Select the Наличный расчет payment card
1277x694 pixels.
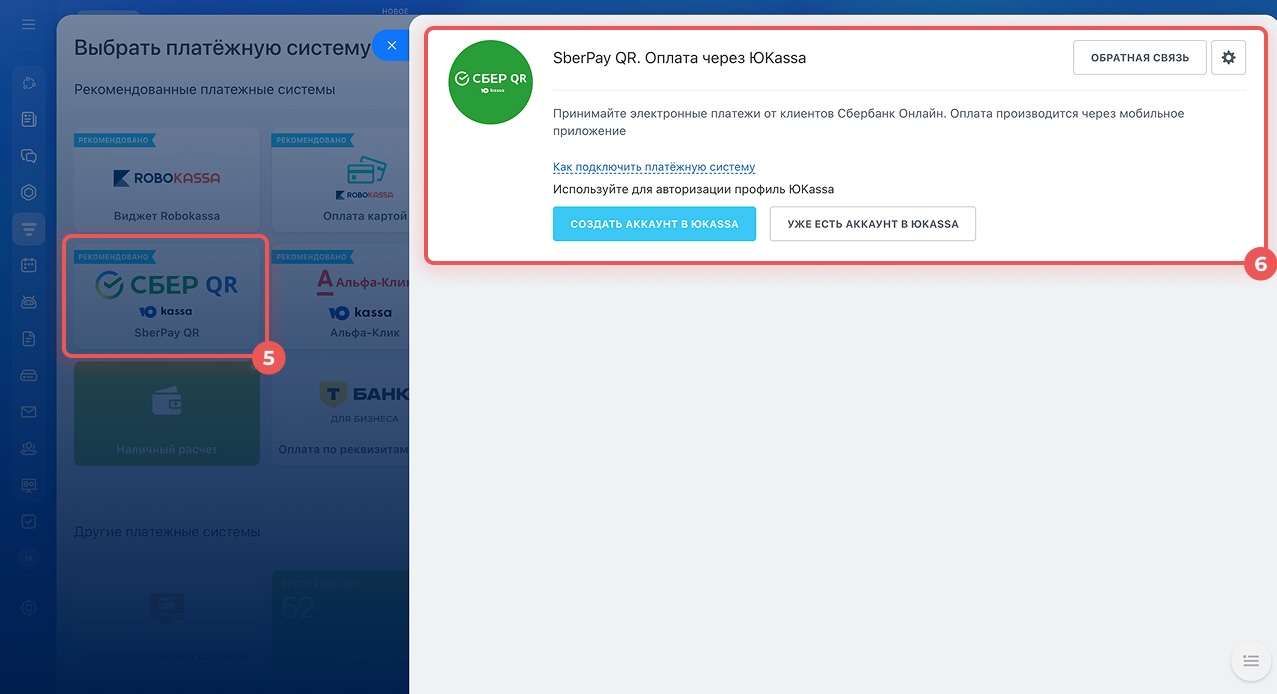166,413
